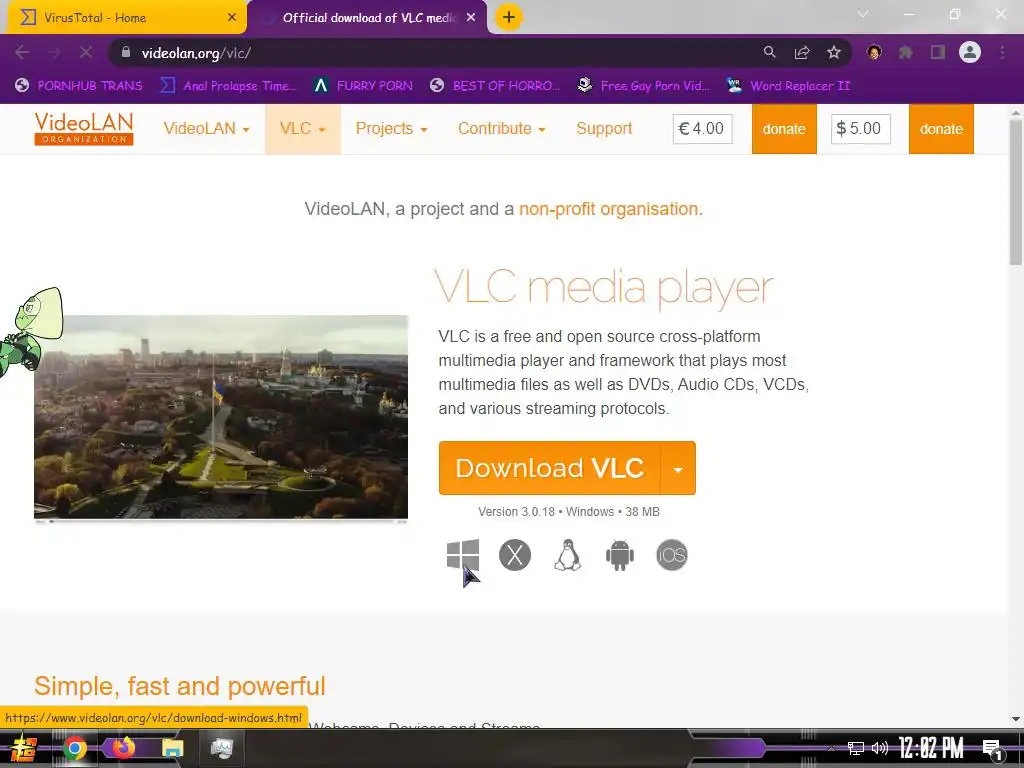Click donate button next to euro amount
1024x768 pixels.
click(x=784, y=129)
